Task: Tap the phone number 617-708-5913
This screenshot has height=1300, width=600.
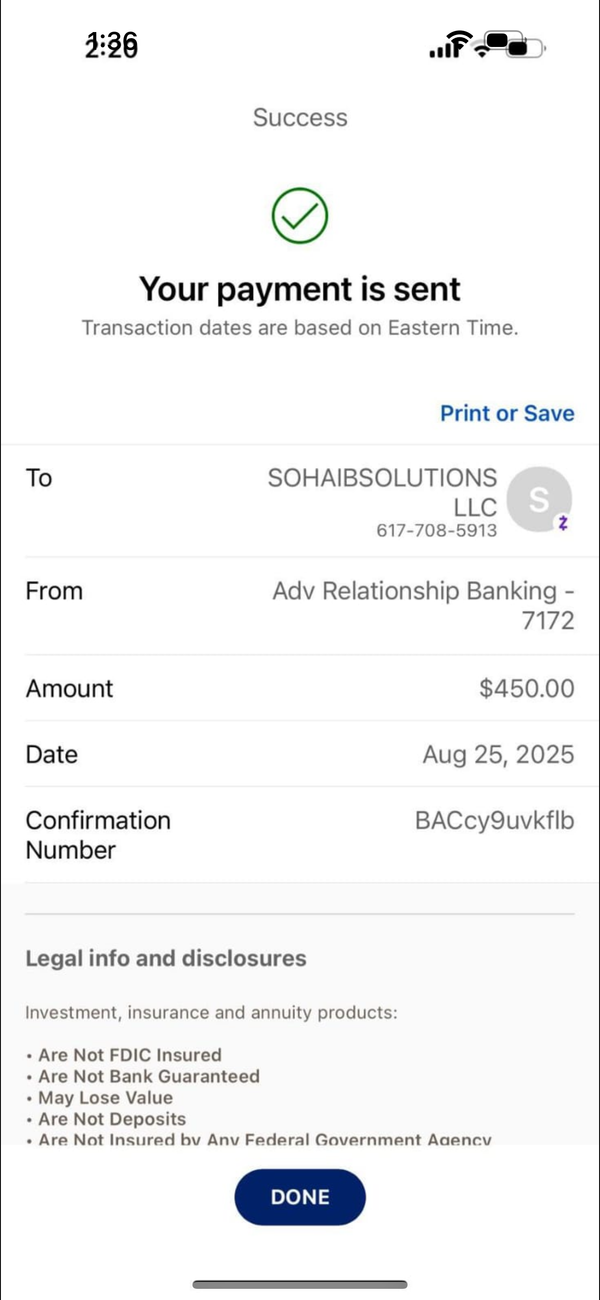Action: [x=436, y=530]
